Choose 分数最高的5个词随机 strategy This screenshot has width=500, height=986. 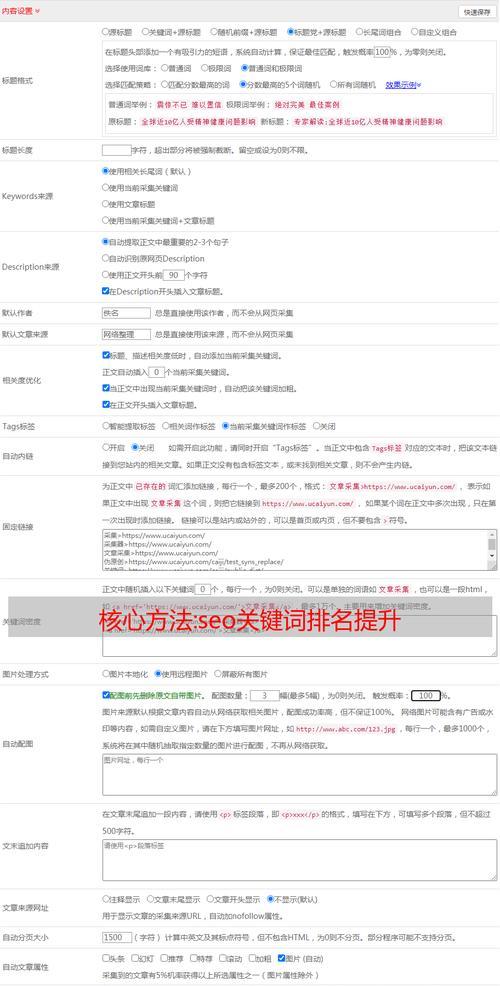click(242, 84)
